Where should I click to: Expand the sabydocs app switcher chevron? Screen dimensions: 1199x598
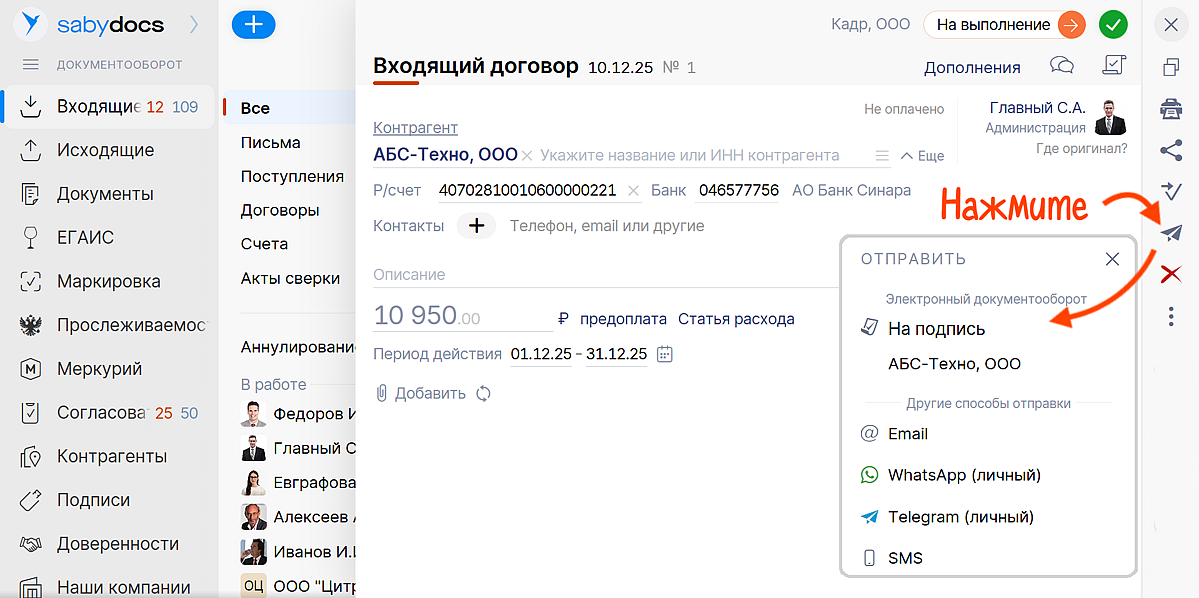pos(193,23)
